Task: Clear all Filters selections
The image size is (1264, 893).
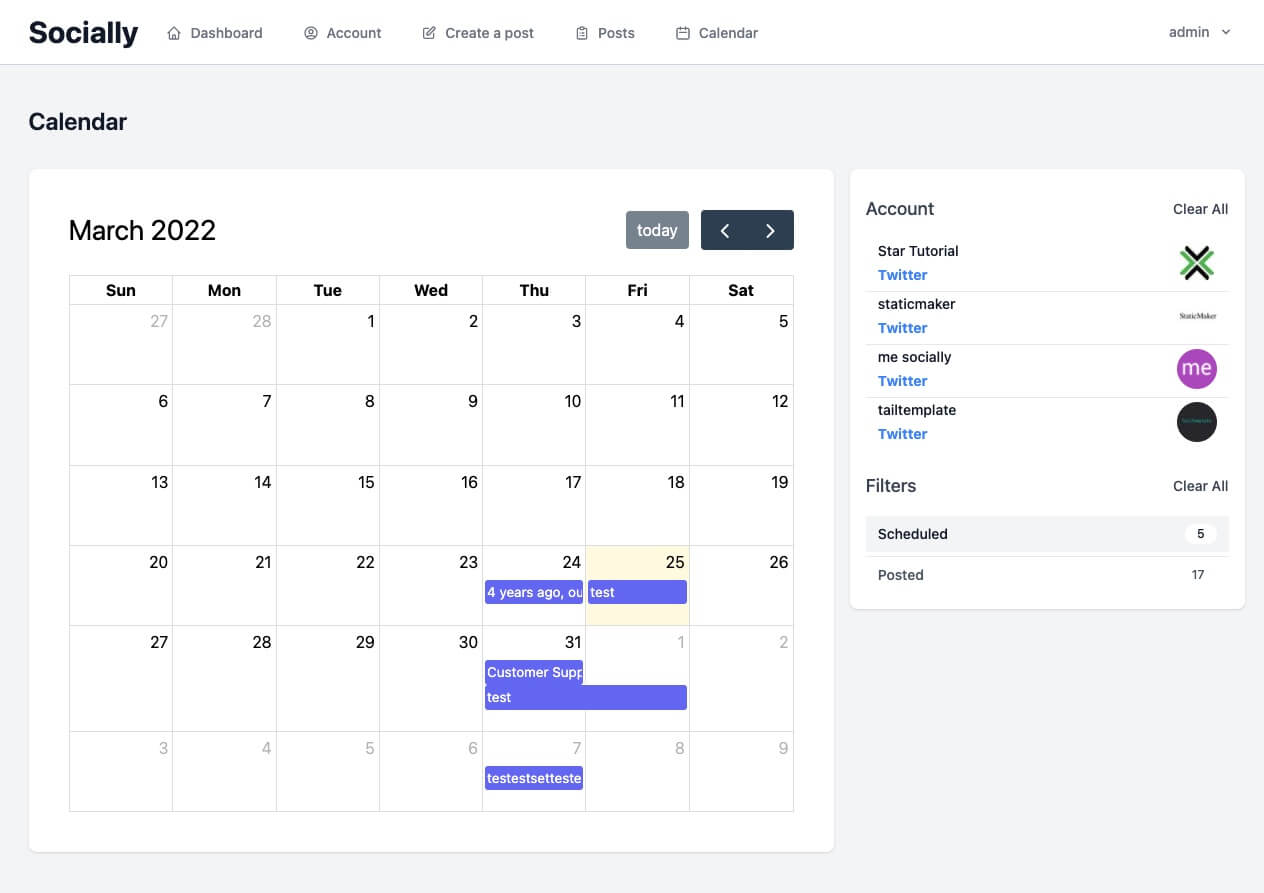Action: (1200, 486)
